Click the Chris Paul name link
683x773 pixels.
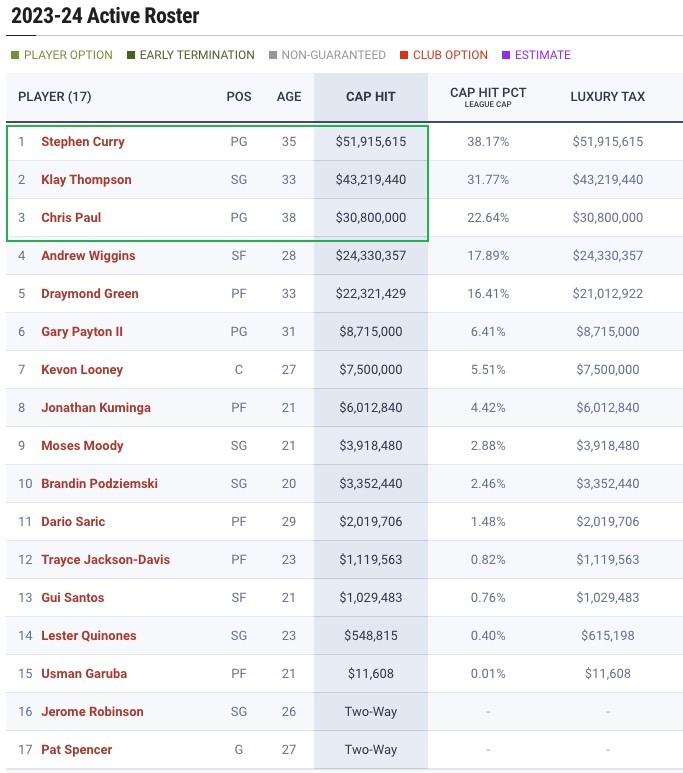[x=71, y=218]
